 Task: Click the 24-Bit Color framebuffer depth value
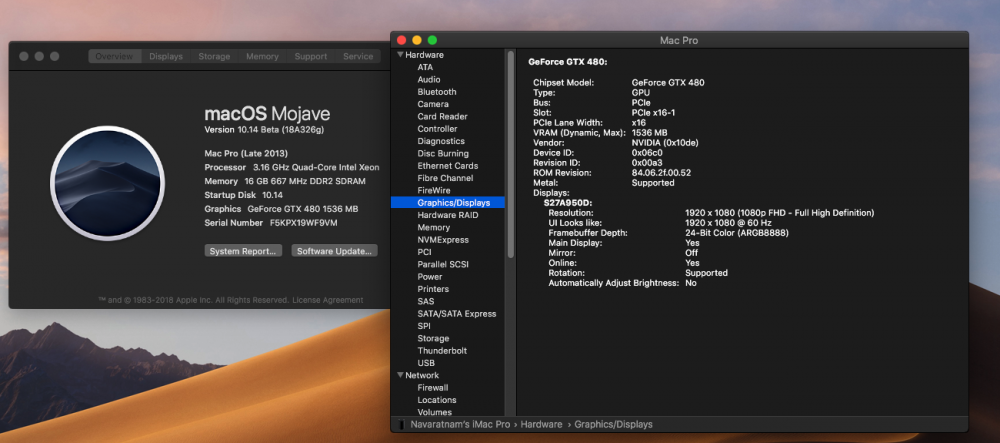coord(737,233)
